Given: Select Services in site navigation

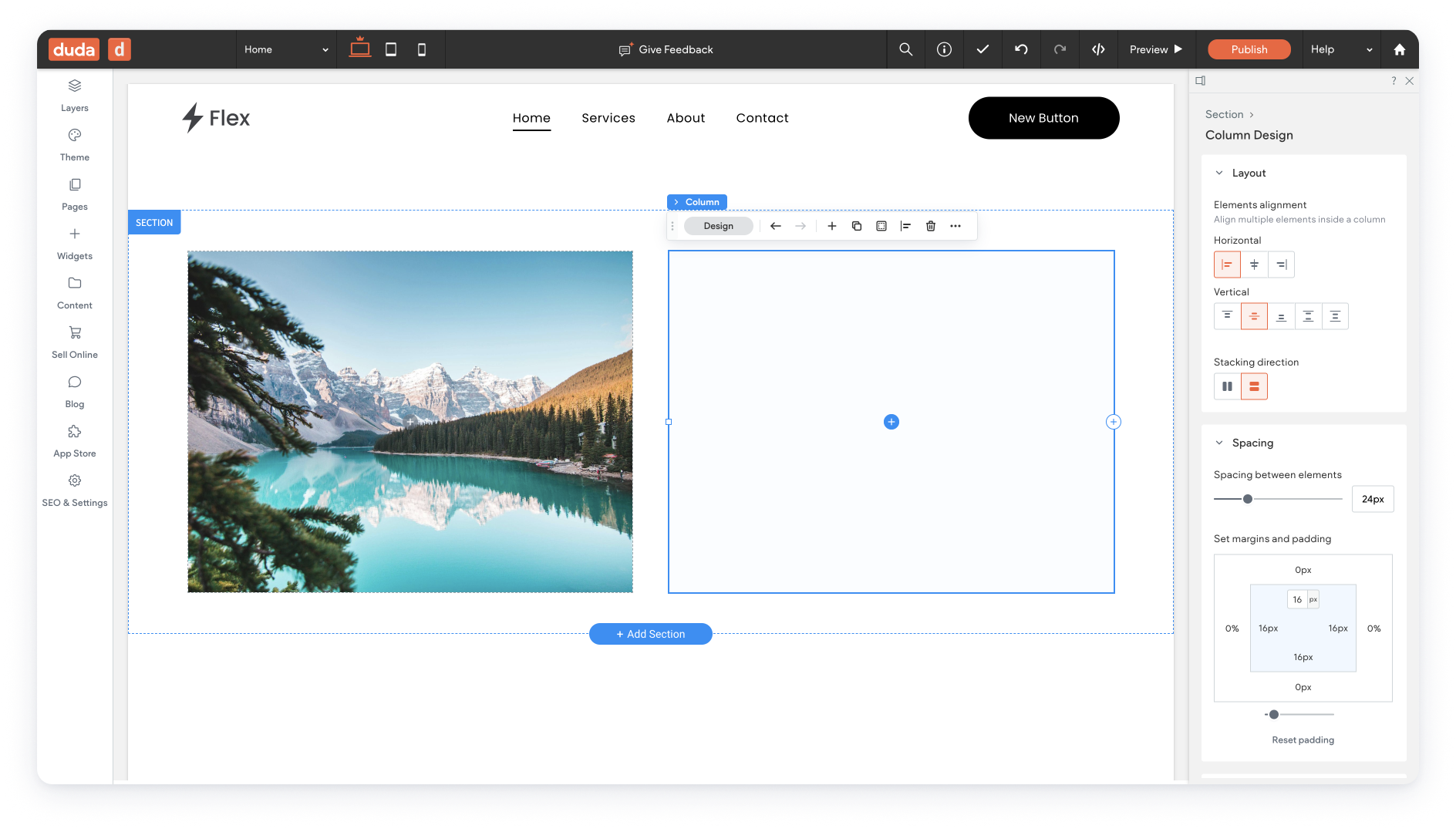Looking at the screenshot, I should pyautogui.click(x=608, y=118).
